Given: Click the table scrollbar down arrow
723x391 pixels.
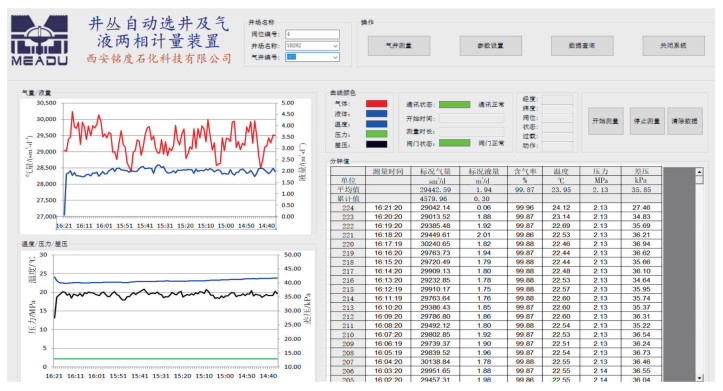Looking at the screenshot, I should pyautogui.click(x=699, y=378).
